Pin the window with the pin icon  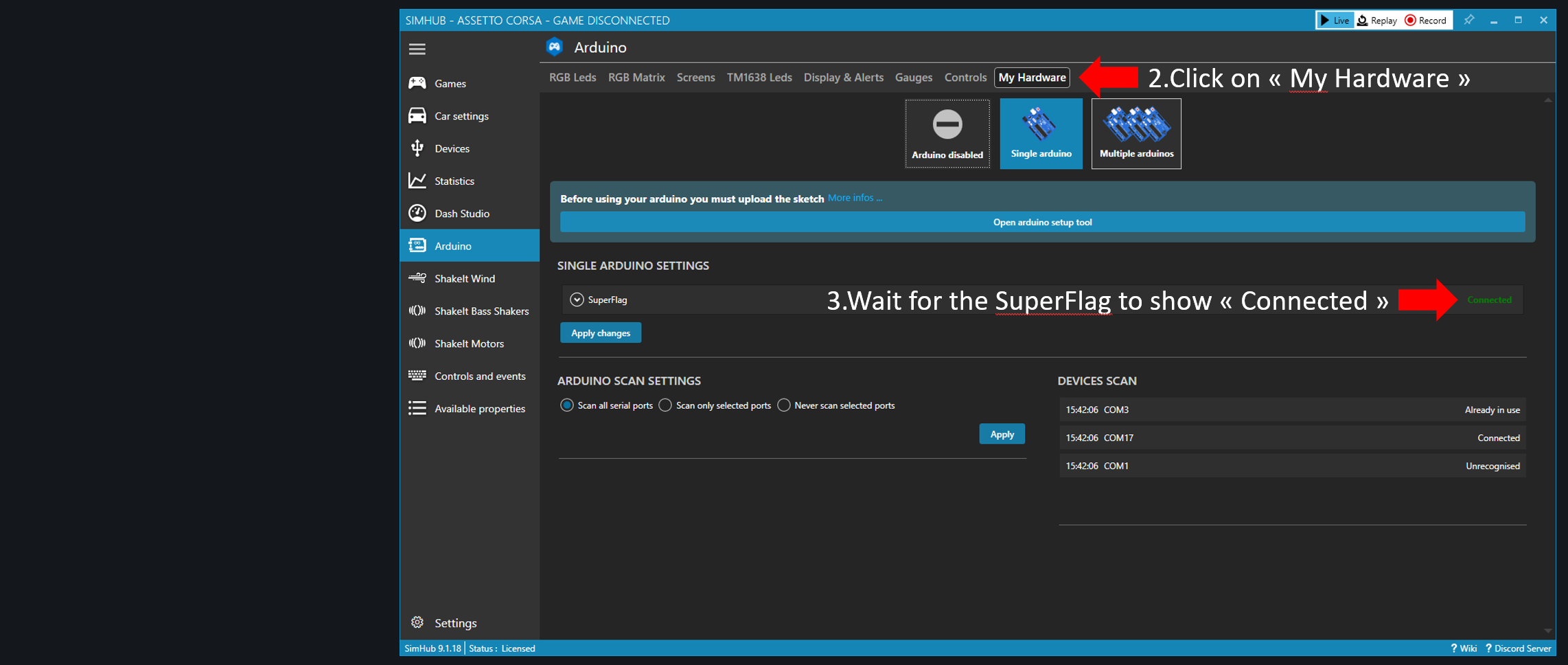coord(1468,20)
